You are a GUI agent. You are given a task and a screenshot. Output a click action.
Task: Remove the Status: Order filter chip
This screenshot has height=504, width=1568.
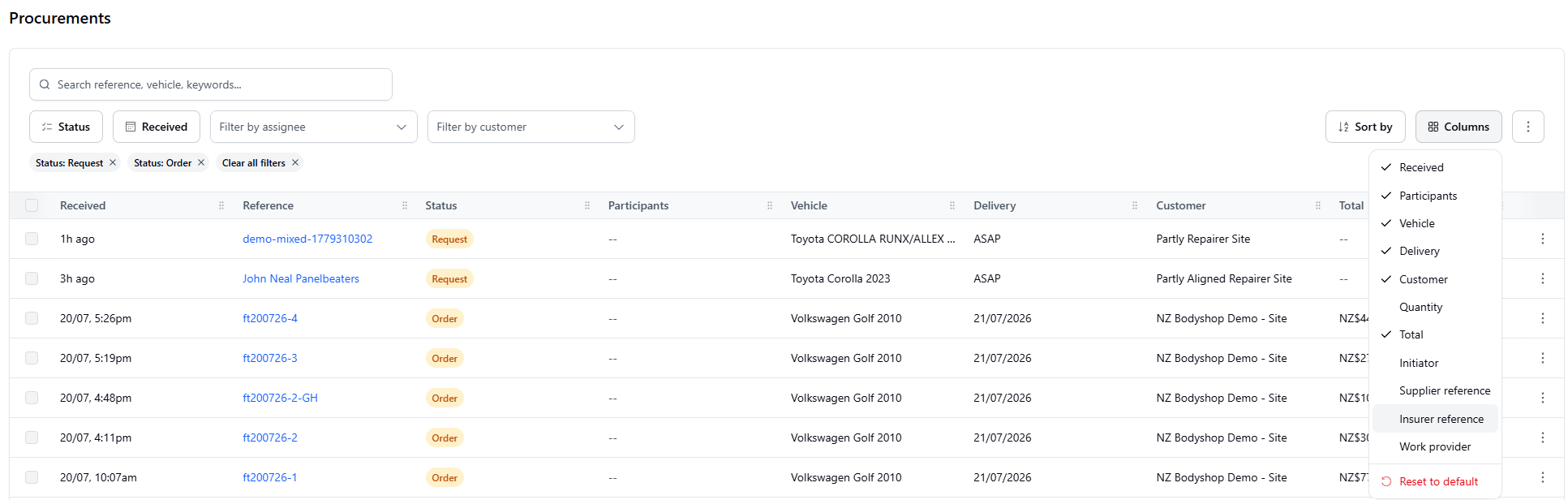coord(201,163)
